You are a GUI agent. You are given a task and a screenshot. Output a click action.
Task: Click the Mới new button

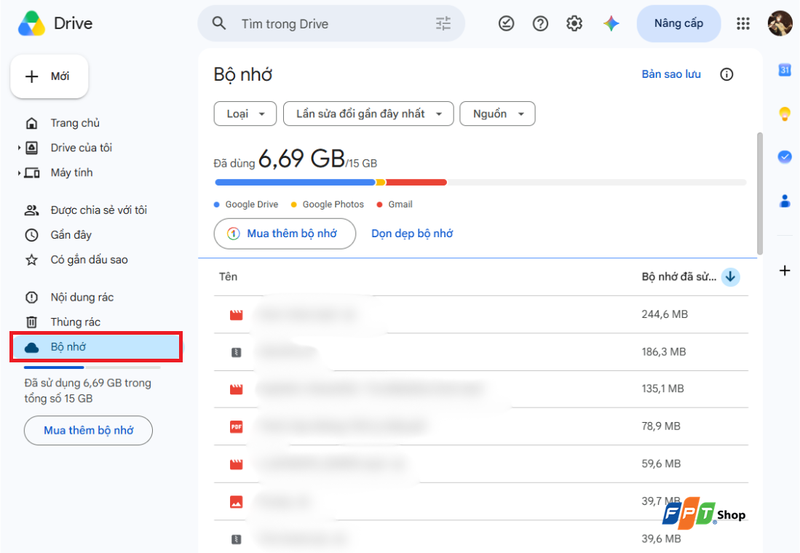click(x=49, y=77)
